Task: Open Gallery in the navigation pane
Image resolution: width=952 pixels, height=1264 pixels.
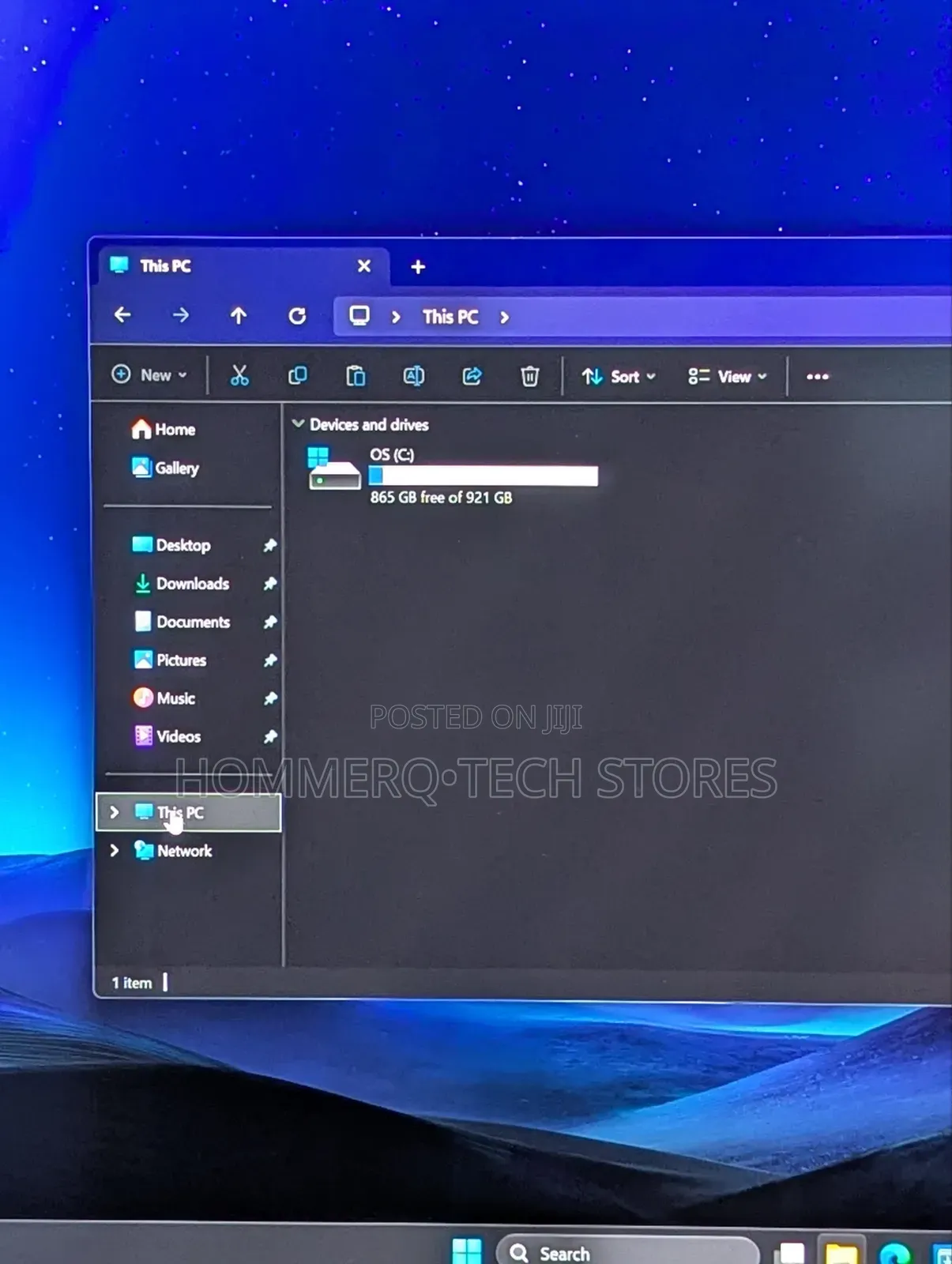Action: 165,468
